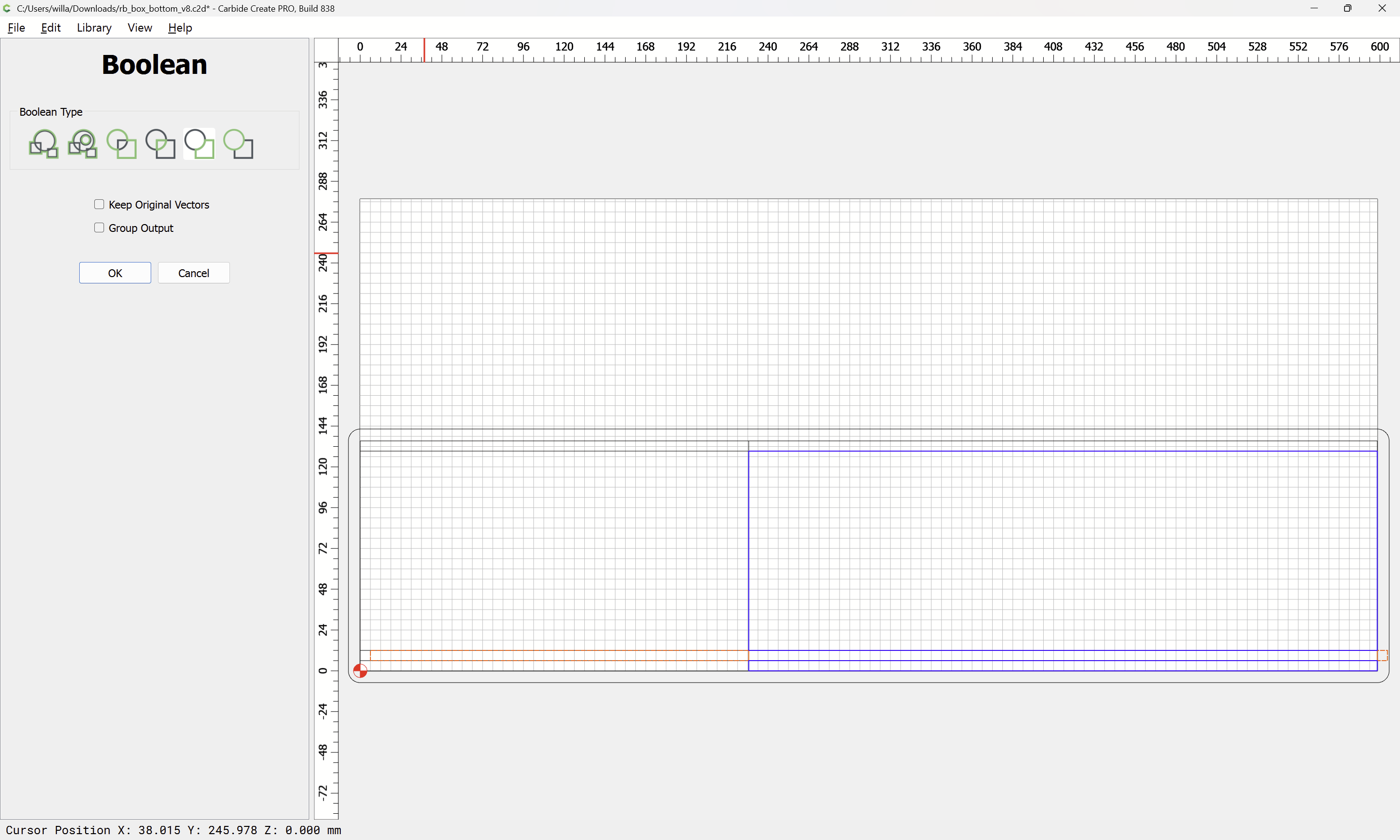Select the intersection Boolean type icon
This screenshot has height=840, width=1400.
pyautogui.click(x=160, y=144)
